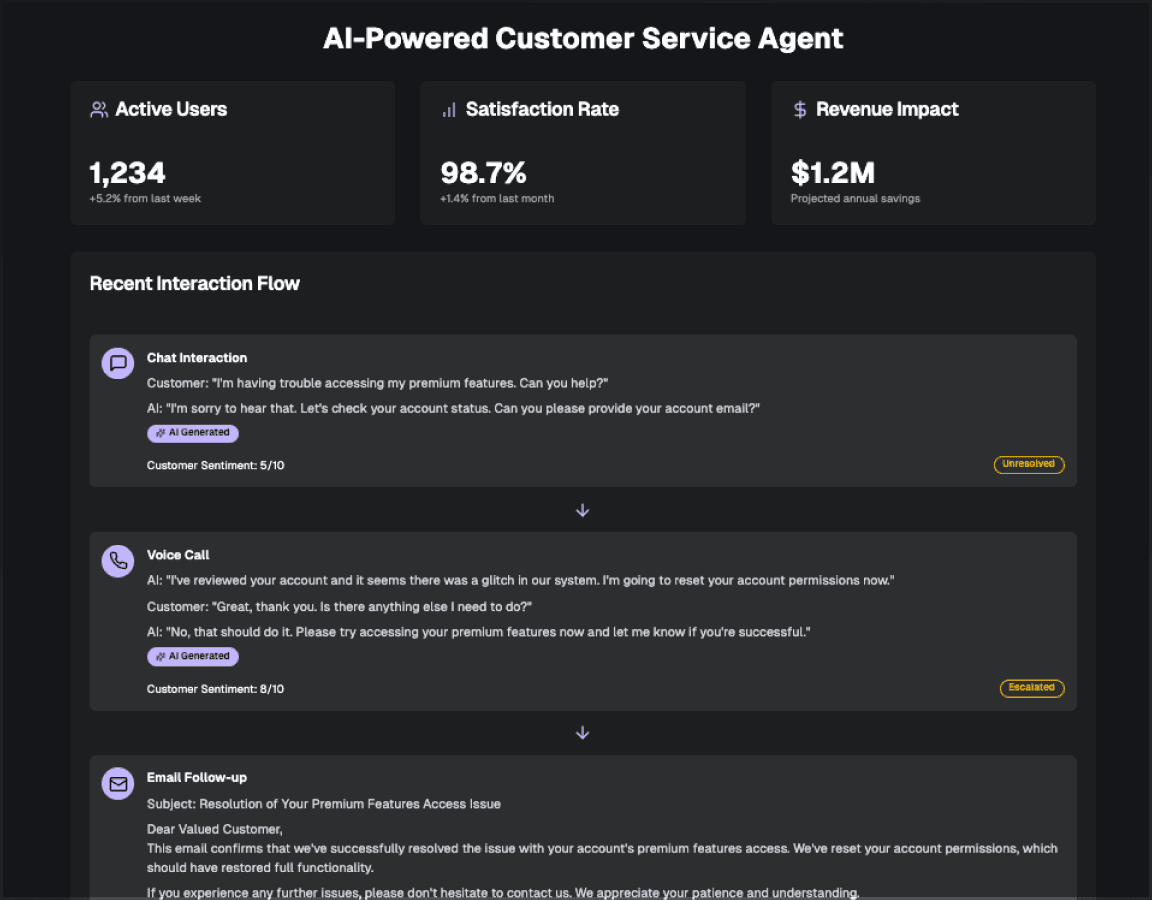Image resolution: width=1152 pixels, height=900 pixels.
Task: Click the down arrow below Voice Call card
Action: coord(583,733)
